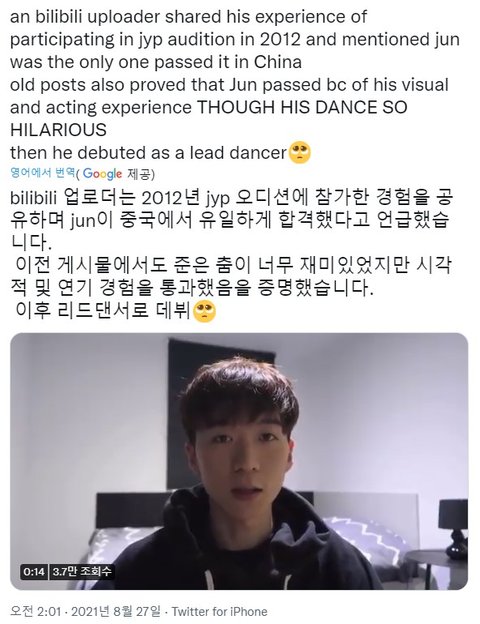Viewport: 480px width, 624px height.
Task: Click the Korean line starting '이전 게시물에서도'
Action: tap(232, 265)
